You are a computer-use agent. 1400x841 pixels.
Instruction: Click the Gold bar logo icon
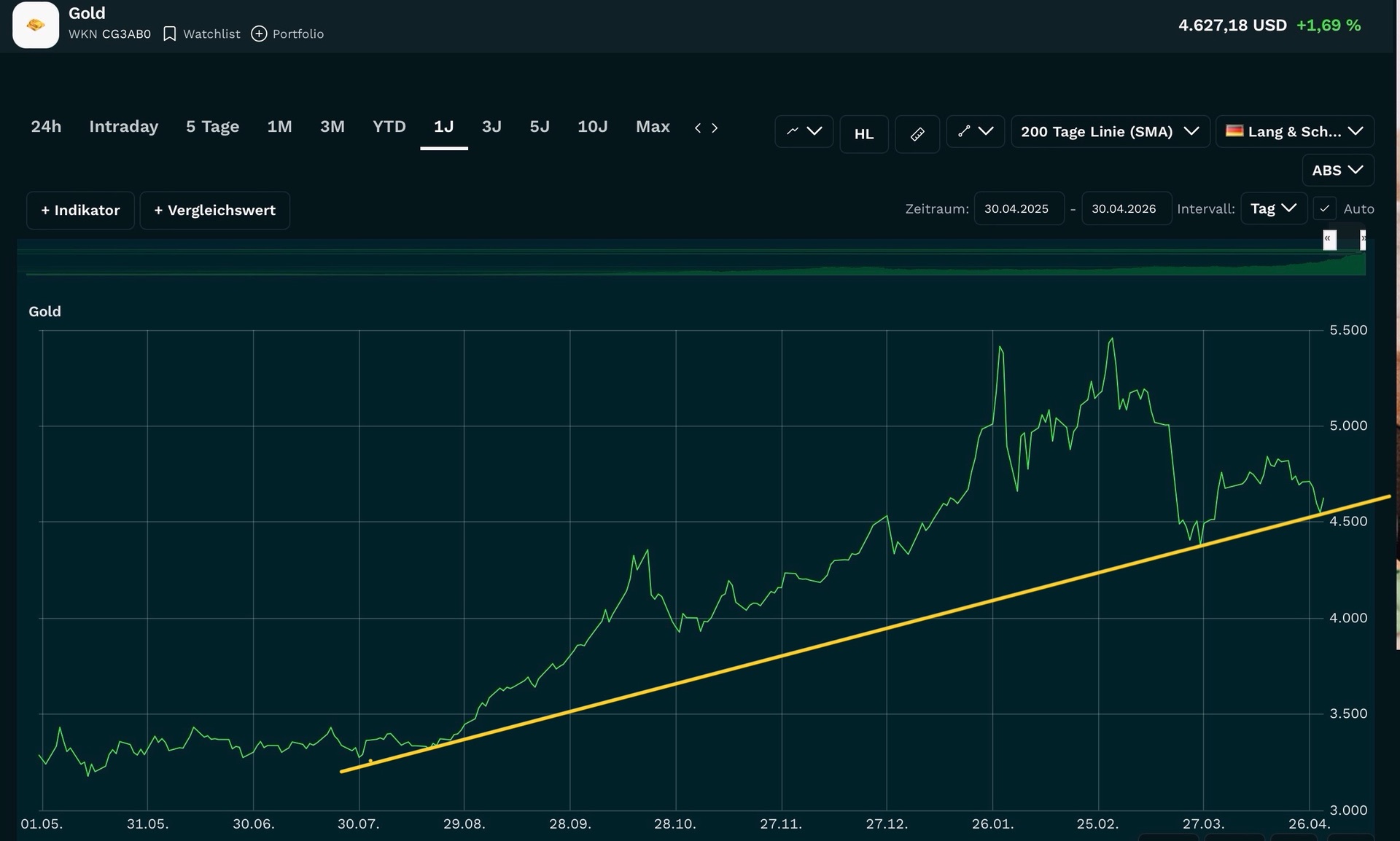(36, 25)
